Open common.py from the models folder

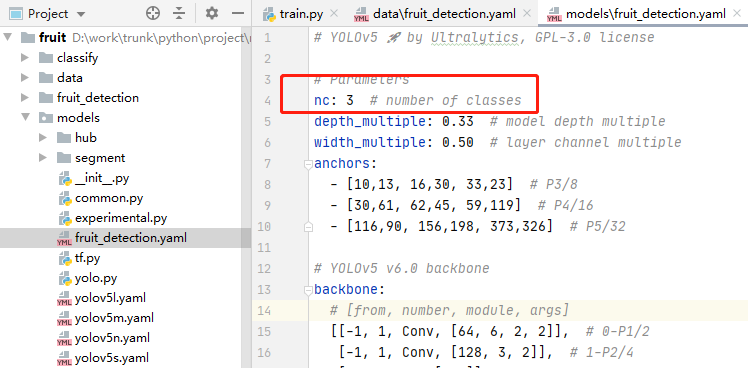pyautogui.click(x=109, y=198)
